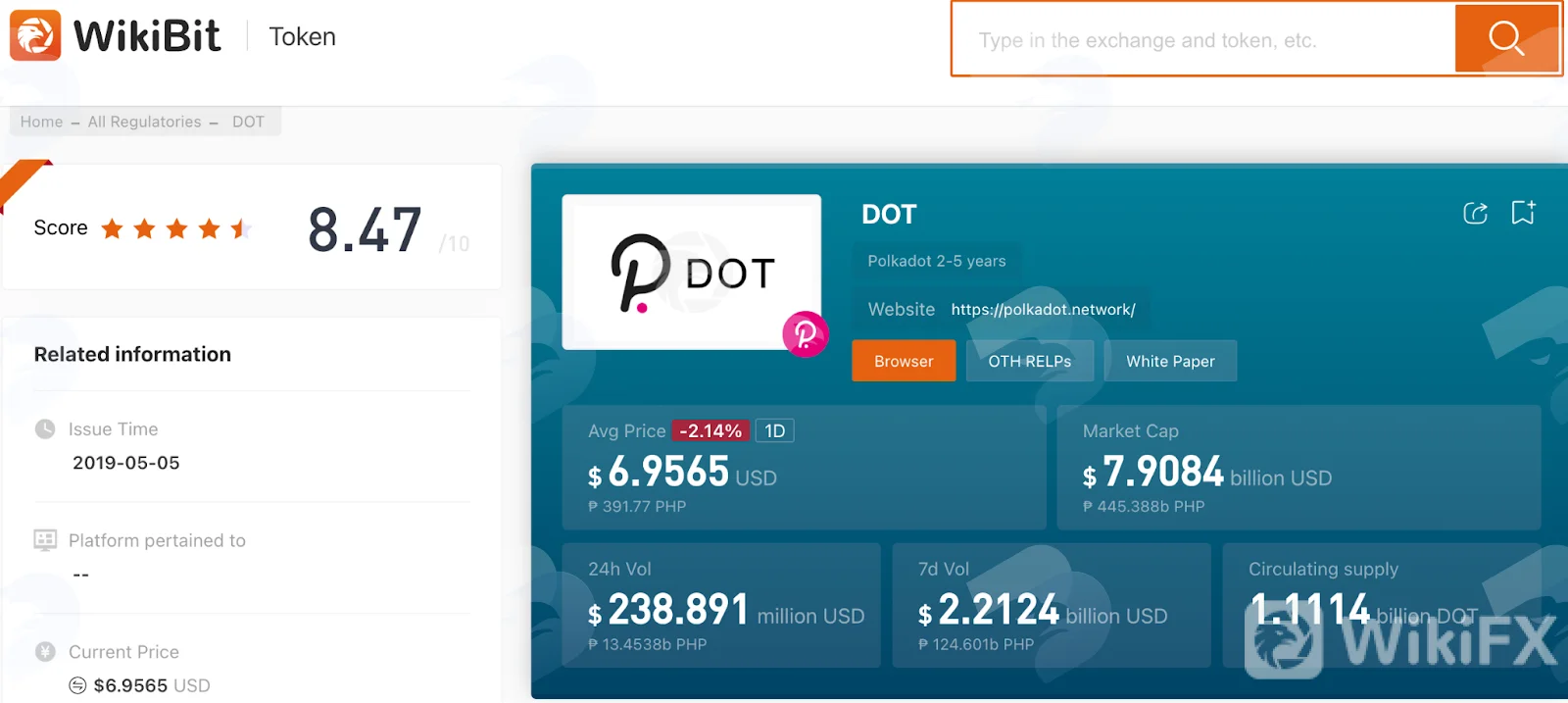Click the $238.891 million 24h volume
1568x703 pixels.
click(x=726, y=611)
